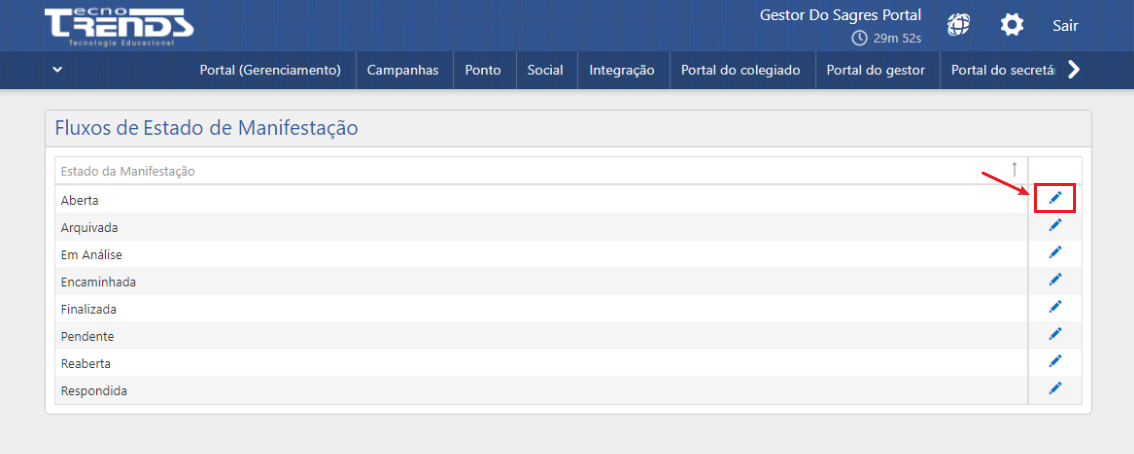The image size is (1134, 454).
Task: Expand the menu chevron at navbar left
Action: (x=58, y=70)
